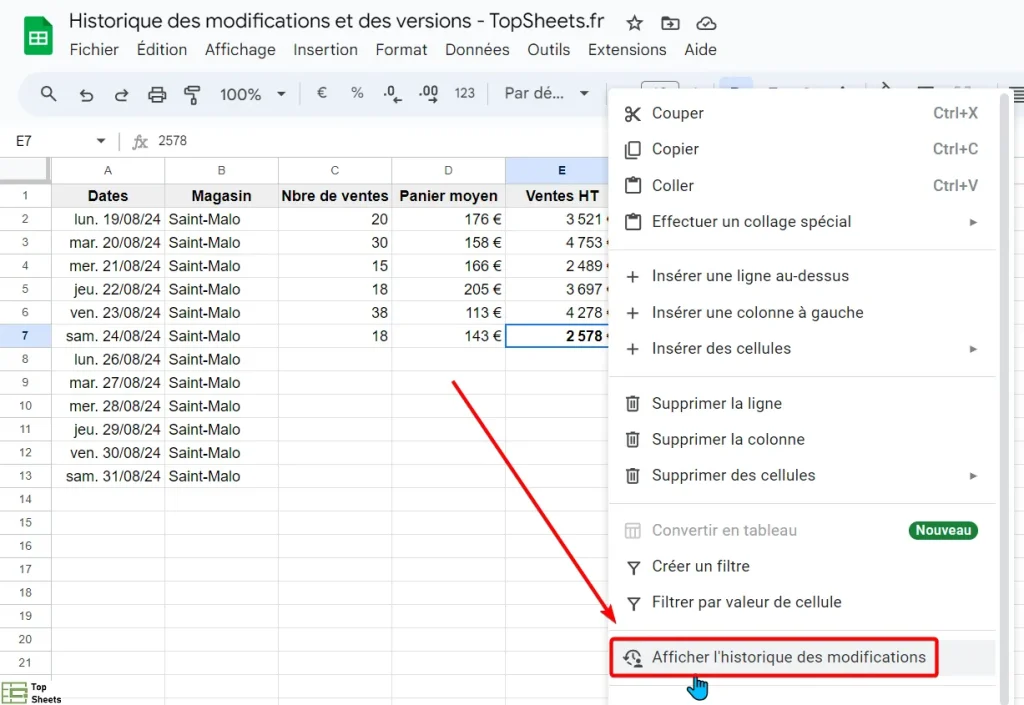Expand the name box dropdown arrow

101,141
